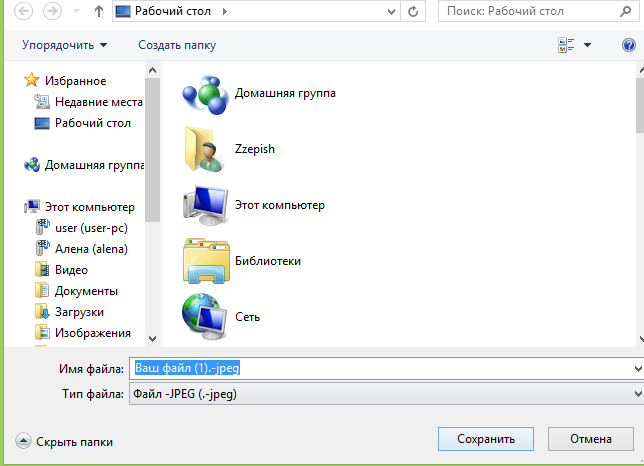644x466 pixels.
Task: Open Видео folder in sidebar
Action: [x=71, y=270]
